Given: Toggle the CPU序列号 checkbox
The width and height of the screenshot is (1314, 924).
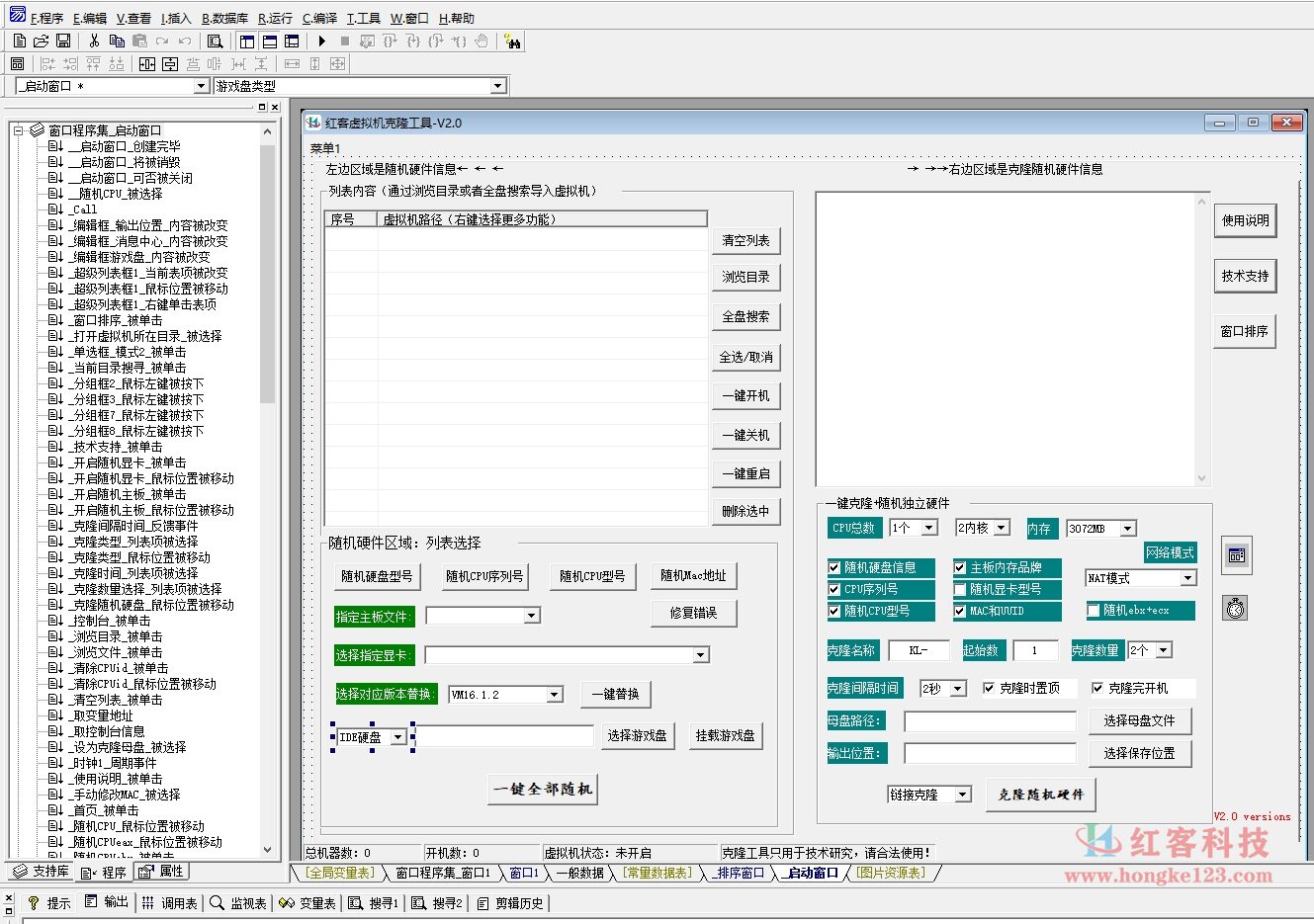Looking at the screenshot, I should tap(834, 589).
